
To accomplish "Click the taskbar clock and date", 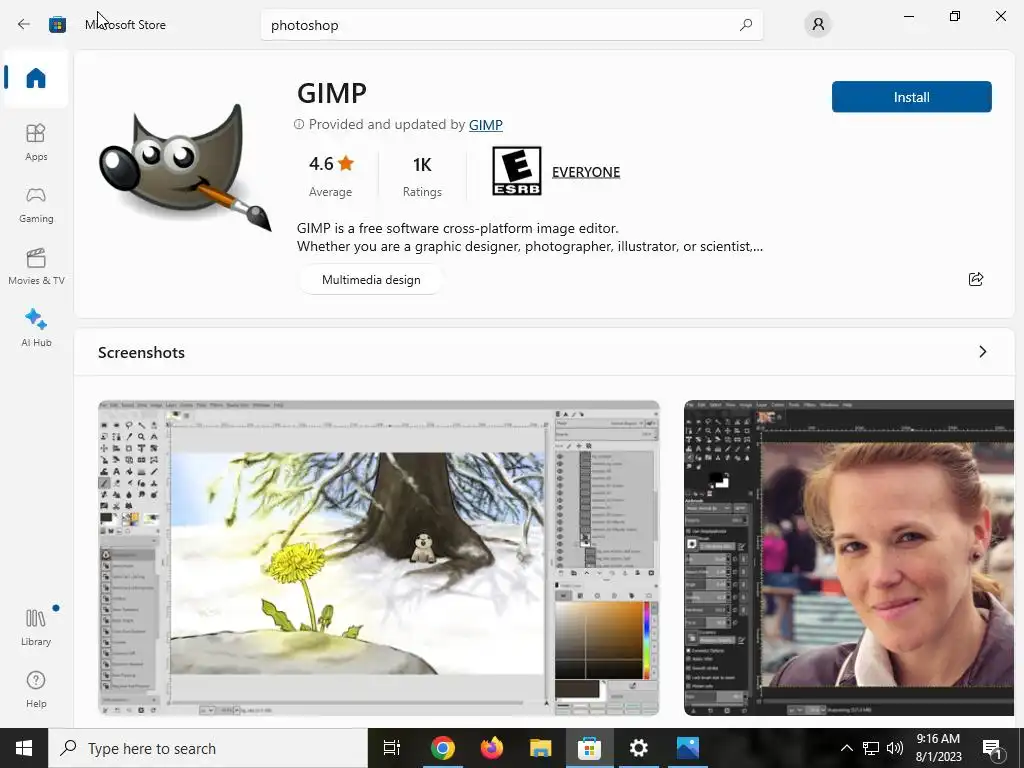I will pos(938,748).
